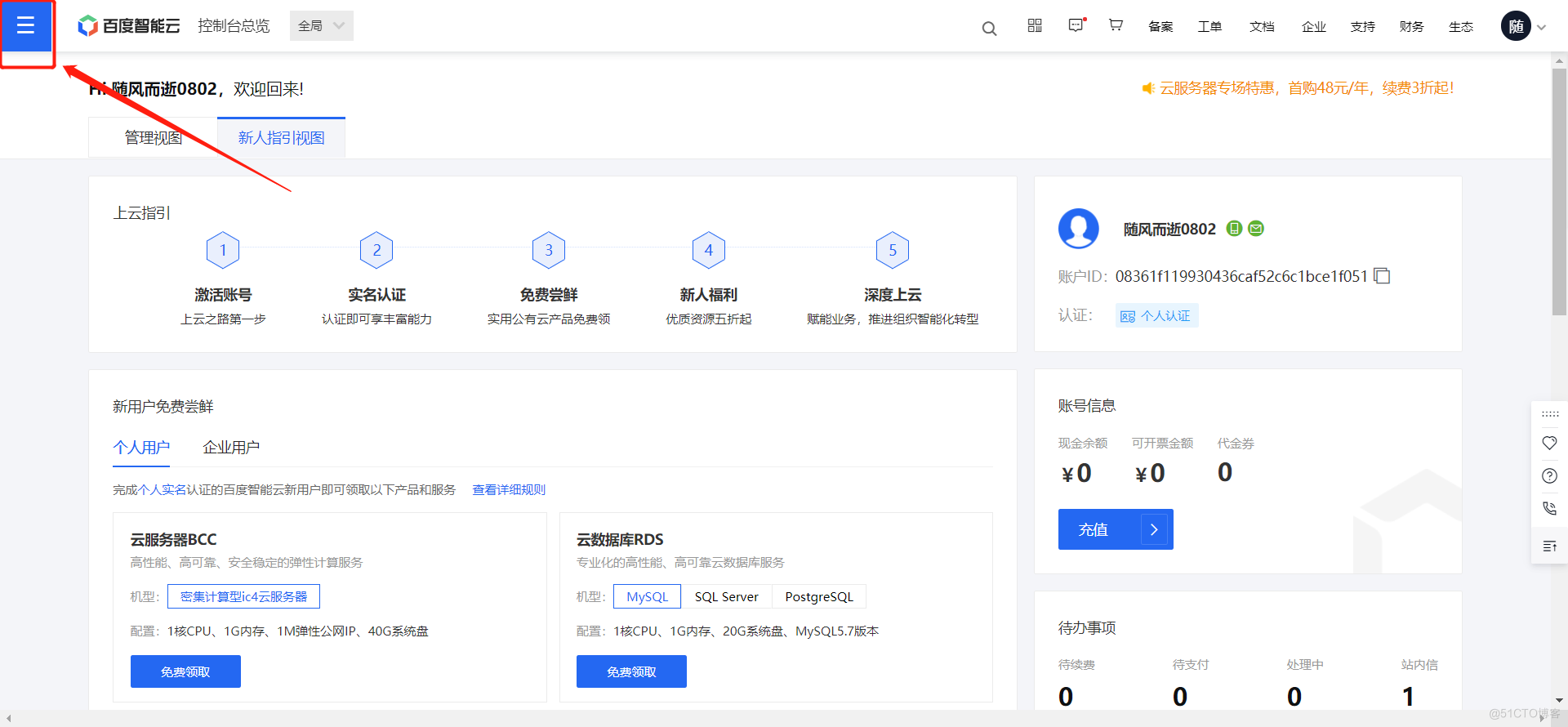Viewport: 1568px width, 727px height.
Task: Switch to 新人指引视图 tab
Action: (281, 137)
